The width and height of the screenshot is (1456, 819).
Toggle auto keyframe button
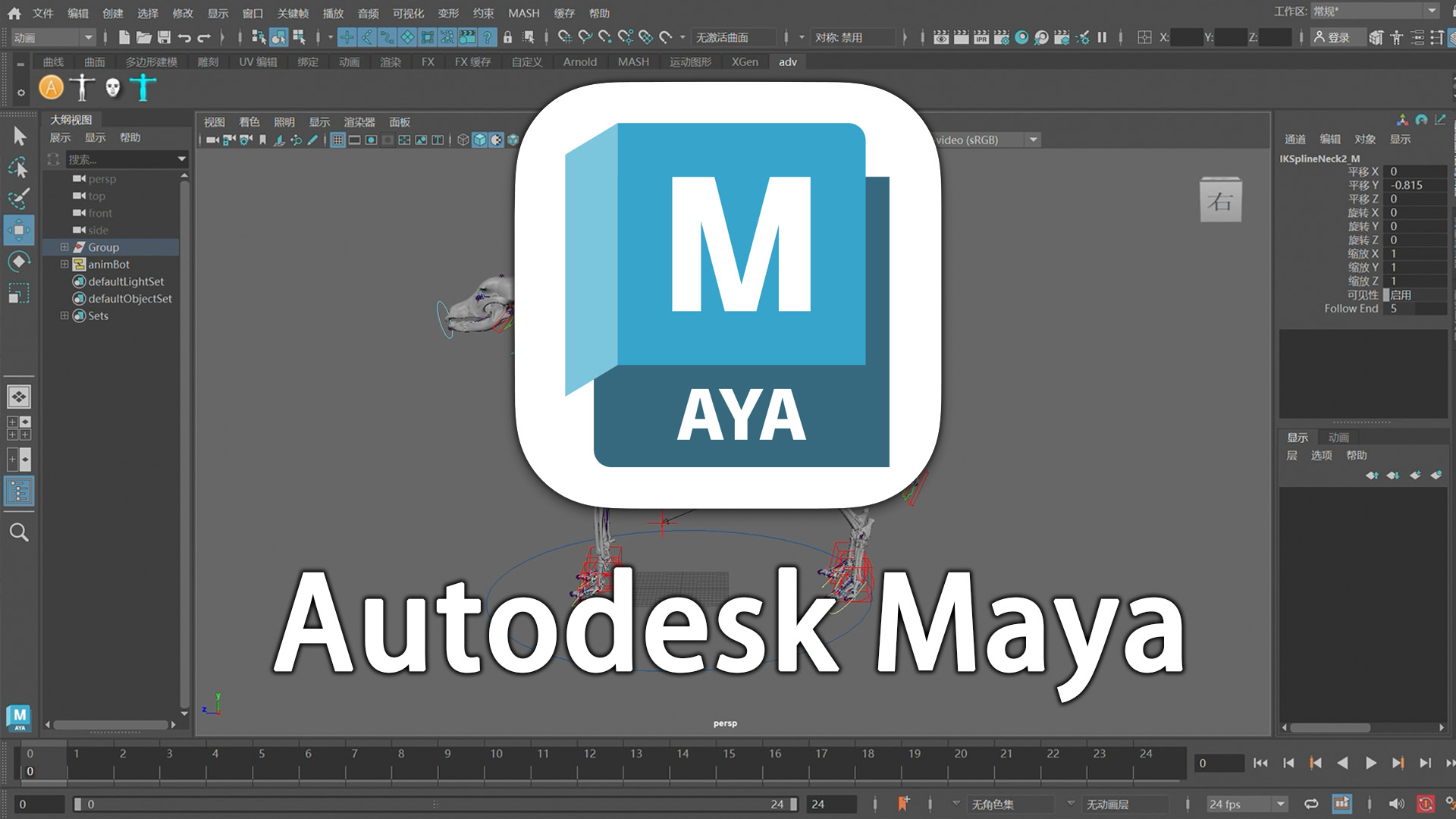point(1426,804)
